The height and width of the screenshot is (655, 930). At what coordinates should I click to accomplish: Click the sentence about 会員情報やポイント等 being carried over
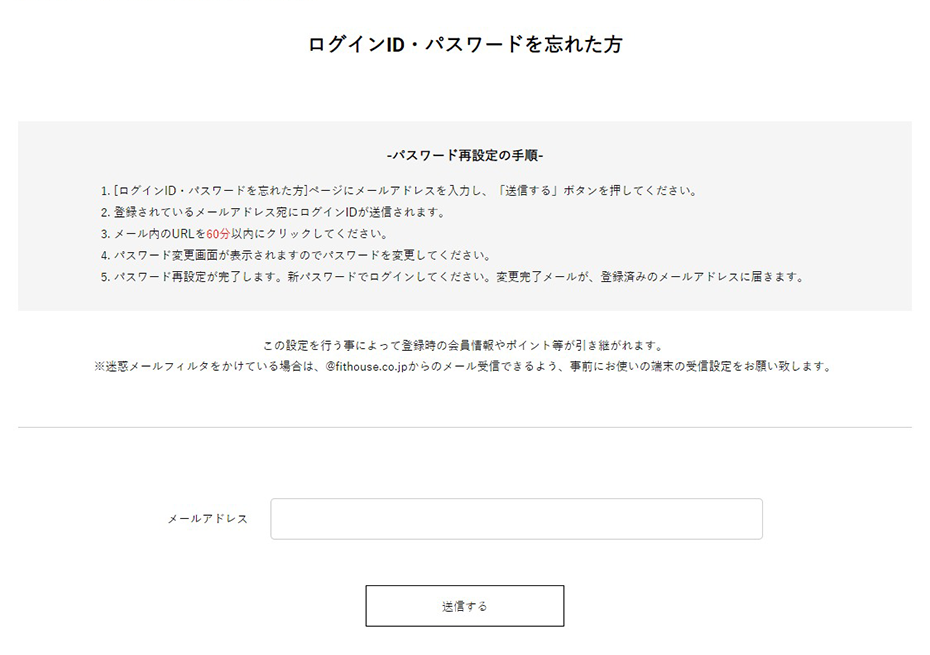click(465, 345)
